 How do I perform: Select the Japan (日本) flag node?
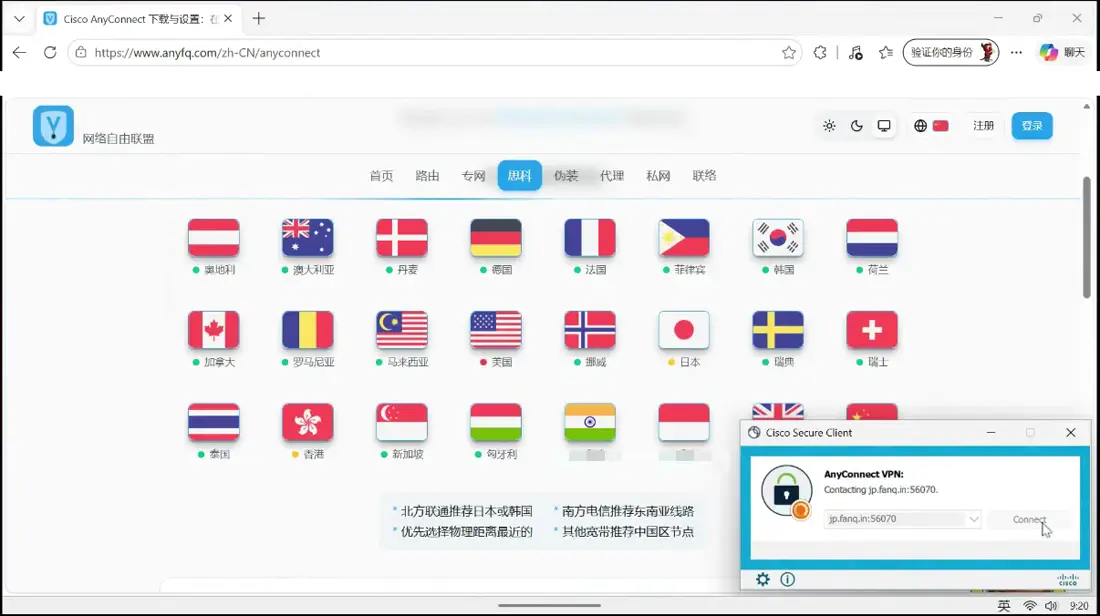[683, 330]
